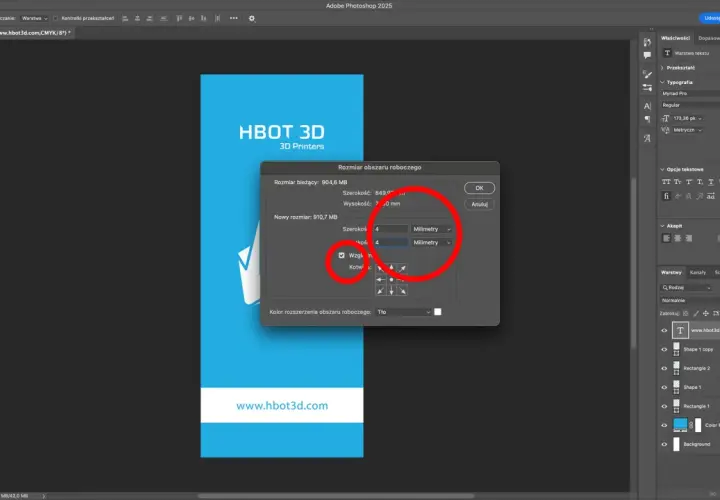Open the Normalnie blend mode dropdown

pos(690,300)
